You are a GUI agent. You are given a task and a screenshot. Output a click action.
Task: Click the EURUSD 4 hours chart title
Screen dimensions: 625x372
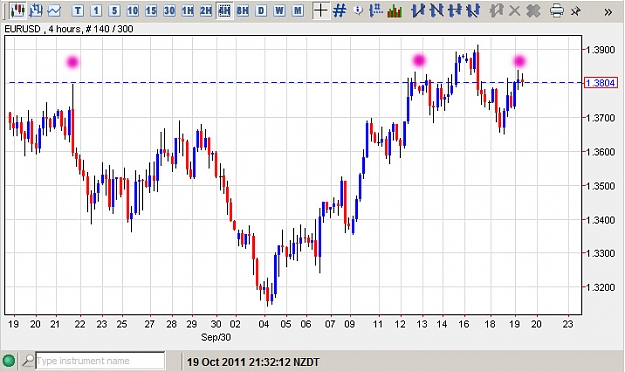click(69, 29)
